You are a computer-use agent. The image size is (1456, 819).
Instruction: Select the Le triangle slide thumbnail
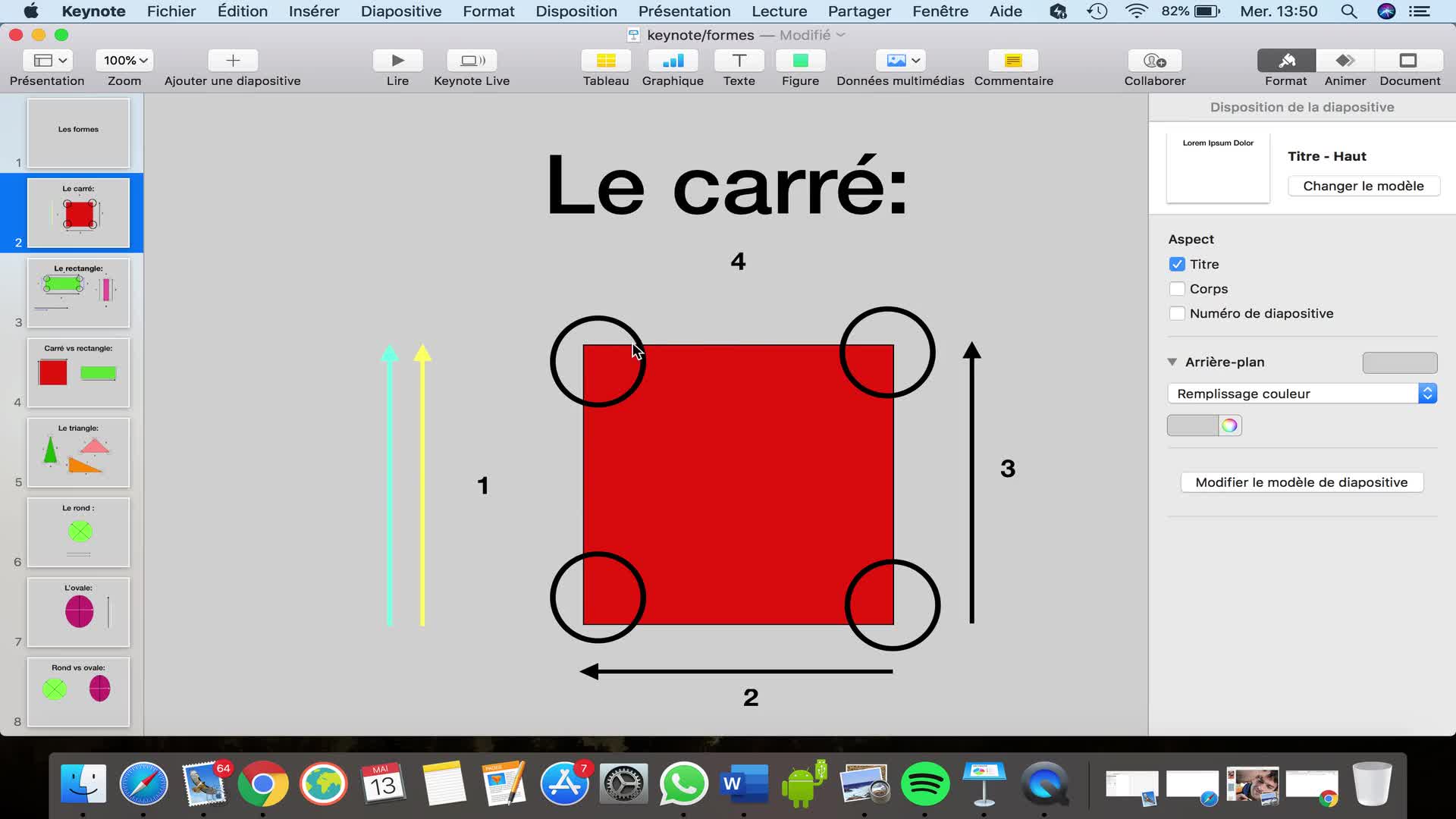pyautogui.click(x=79, y=453)
